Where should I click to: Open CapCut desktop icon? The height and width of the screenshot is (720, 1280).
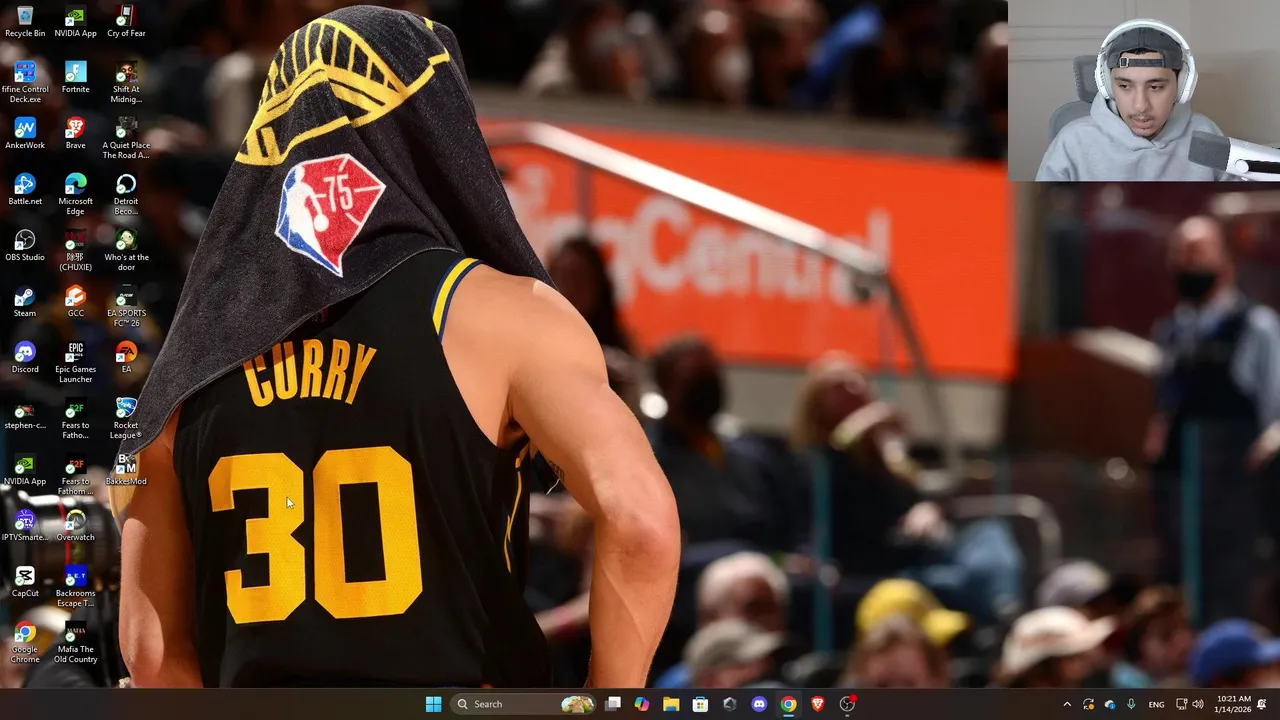(25, 582)
